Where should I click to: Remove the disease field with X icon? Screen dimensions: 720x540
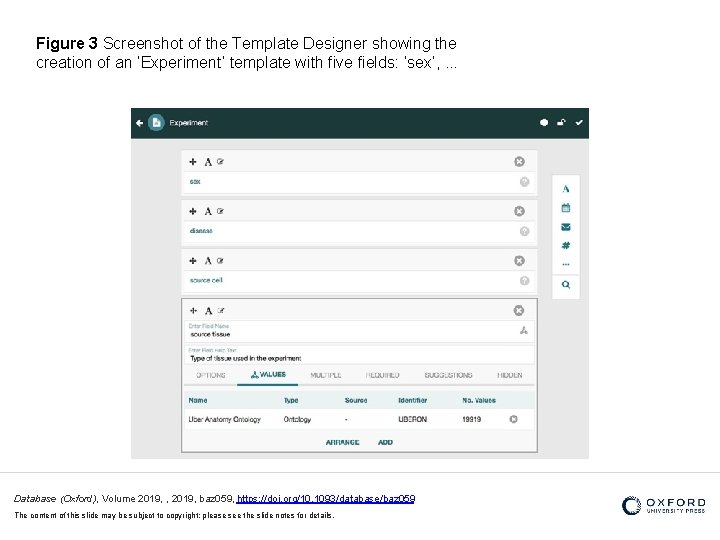[519, 211]
